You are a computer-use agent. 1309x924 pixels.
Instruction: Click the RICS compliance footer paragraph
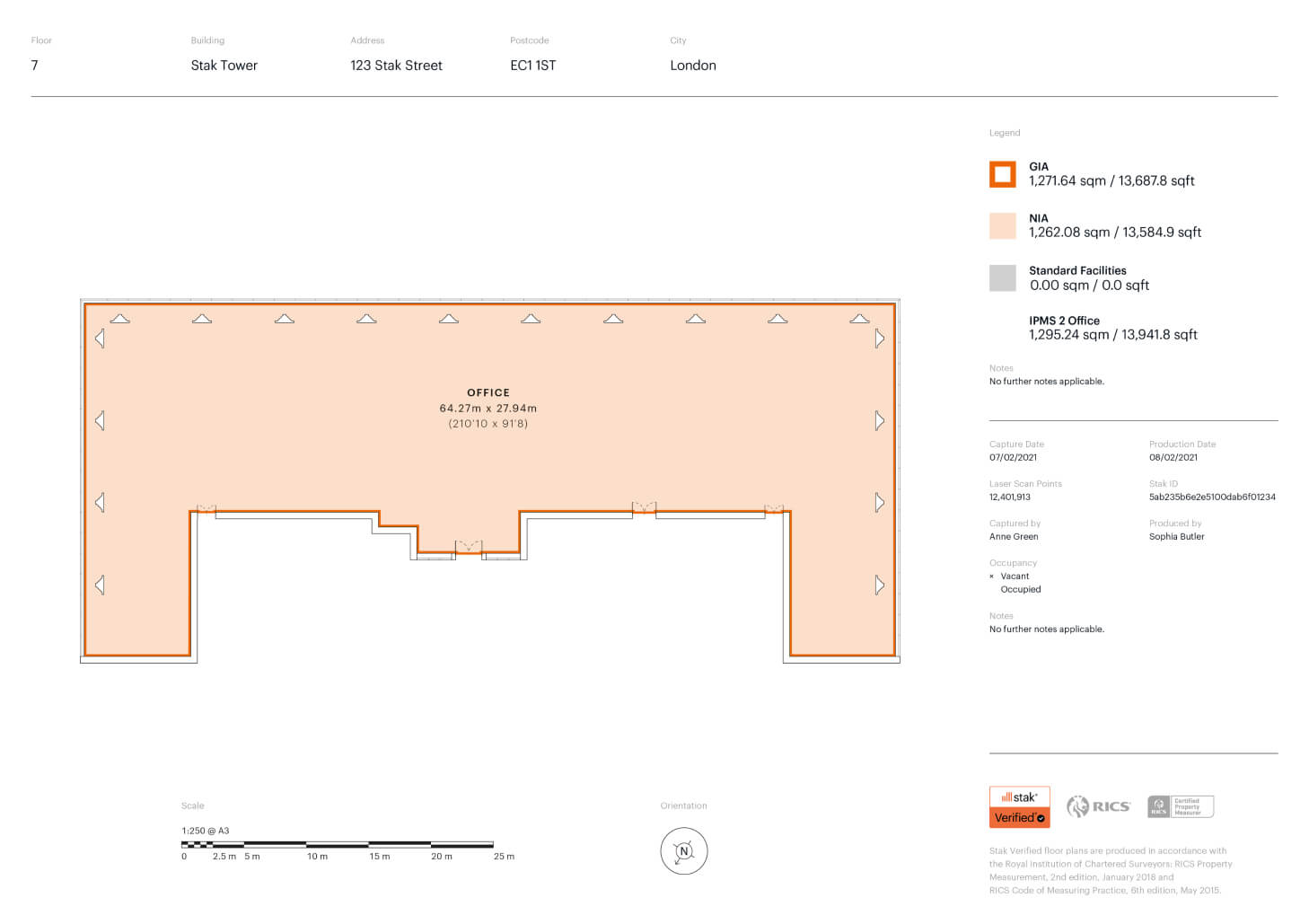point(1111,871)
